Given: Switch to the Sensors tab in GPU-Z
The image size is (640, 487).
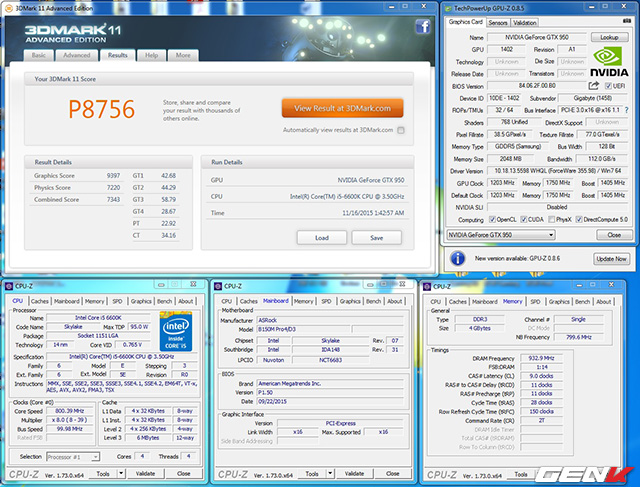Looking at the screenshot, I should tap(497, 21).
